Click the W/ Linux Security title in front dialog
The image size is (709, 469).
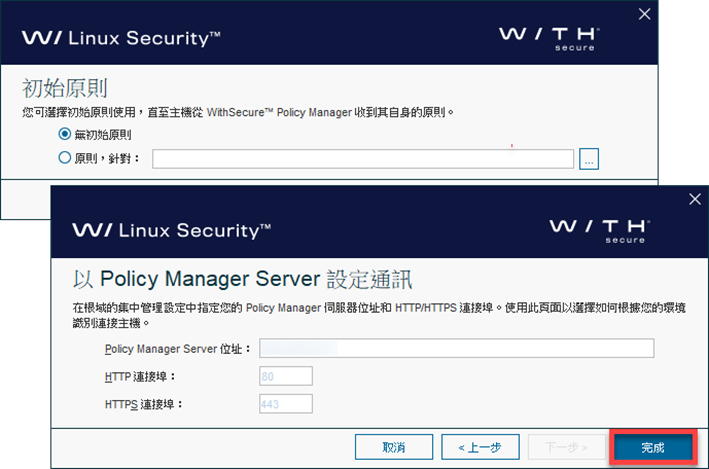(171, 230)
